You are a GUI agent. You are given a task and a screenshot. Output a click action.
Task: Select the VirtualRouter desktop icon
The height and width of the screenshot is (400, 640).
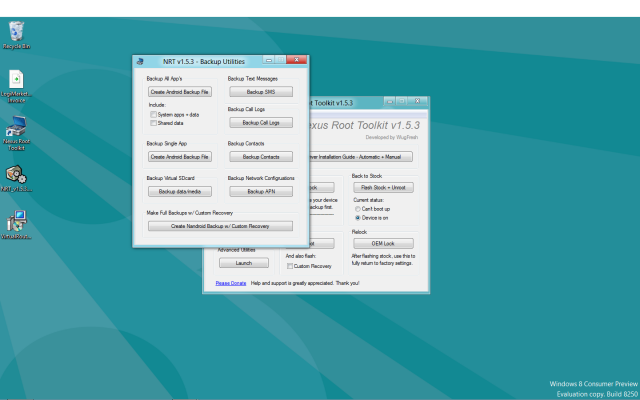(x=16, y=225)
